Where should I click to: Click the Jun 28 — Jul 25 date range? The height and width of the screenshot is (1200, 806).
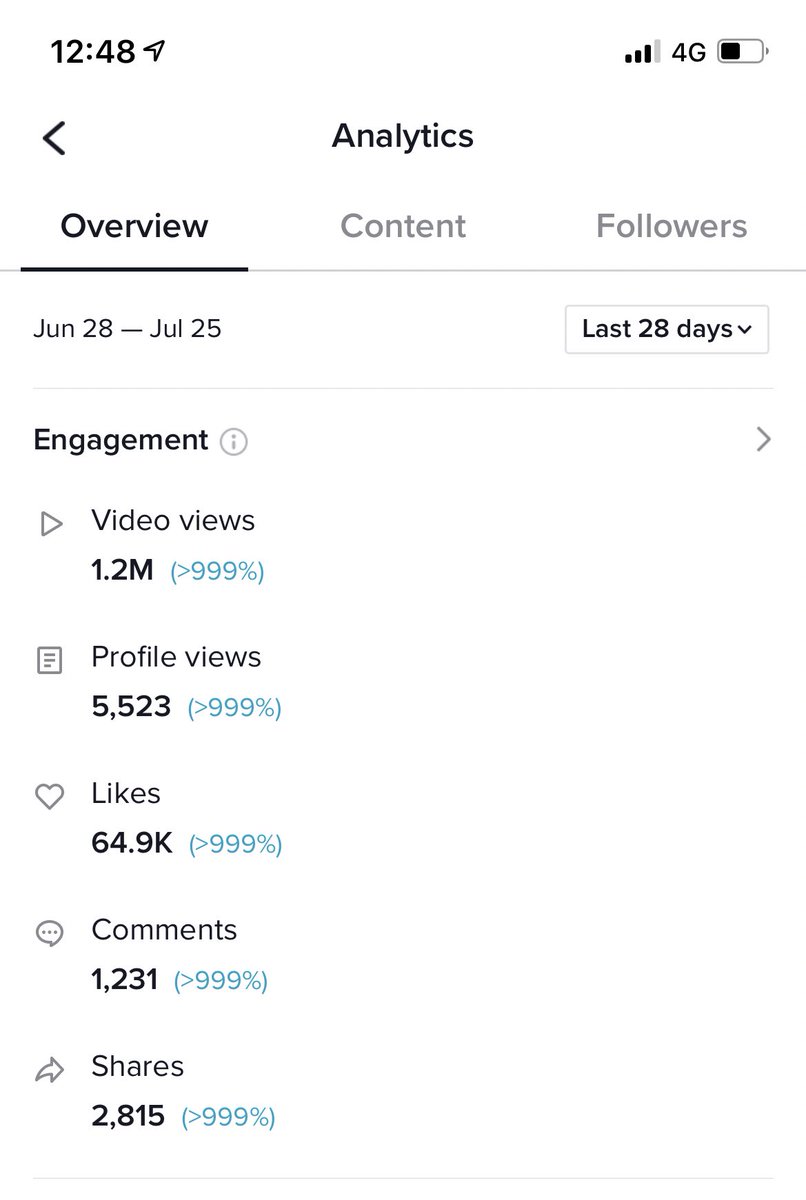pyautogui.click(x=127, y=328)
